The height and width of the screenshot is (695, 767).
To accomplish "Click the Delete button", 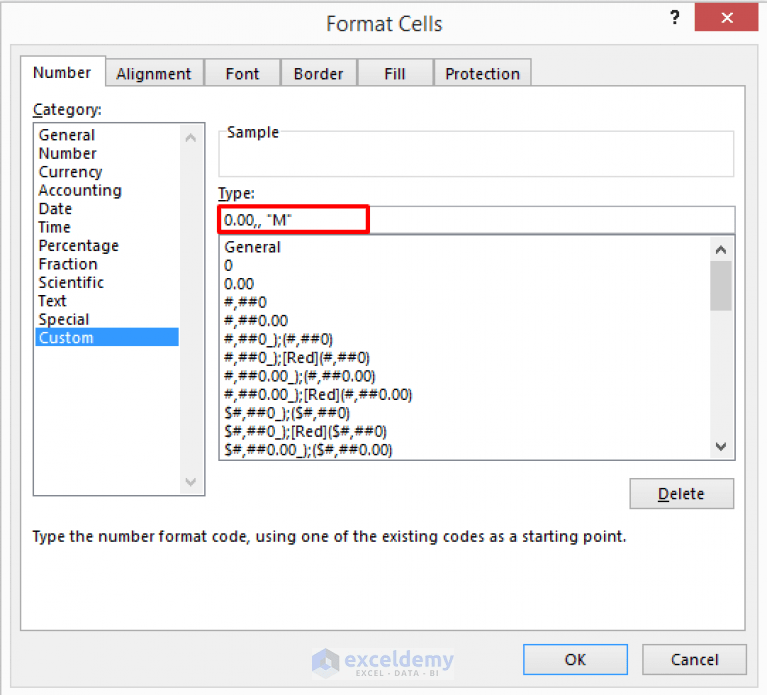I will click(681, 493).
